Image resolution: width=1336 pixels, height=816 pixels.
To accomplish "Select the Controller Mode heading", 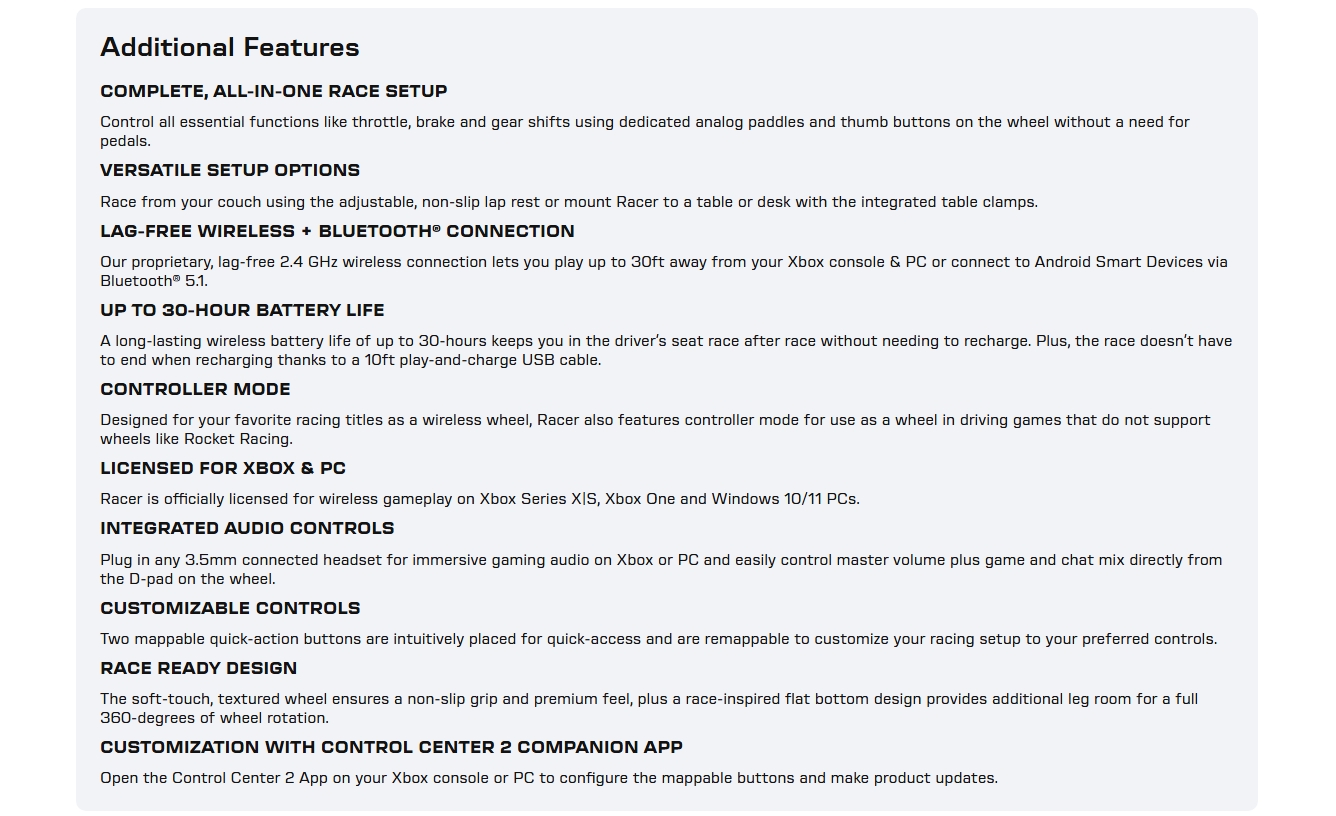I will click(x=195, y=389).
